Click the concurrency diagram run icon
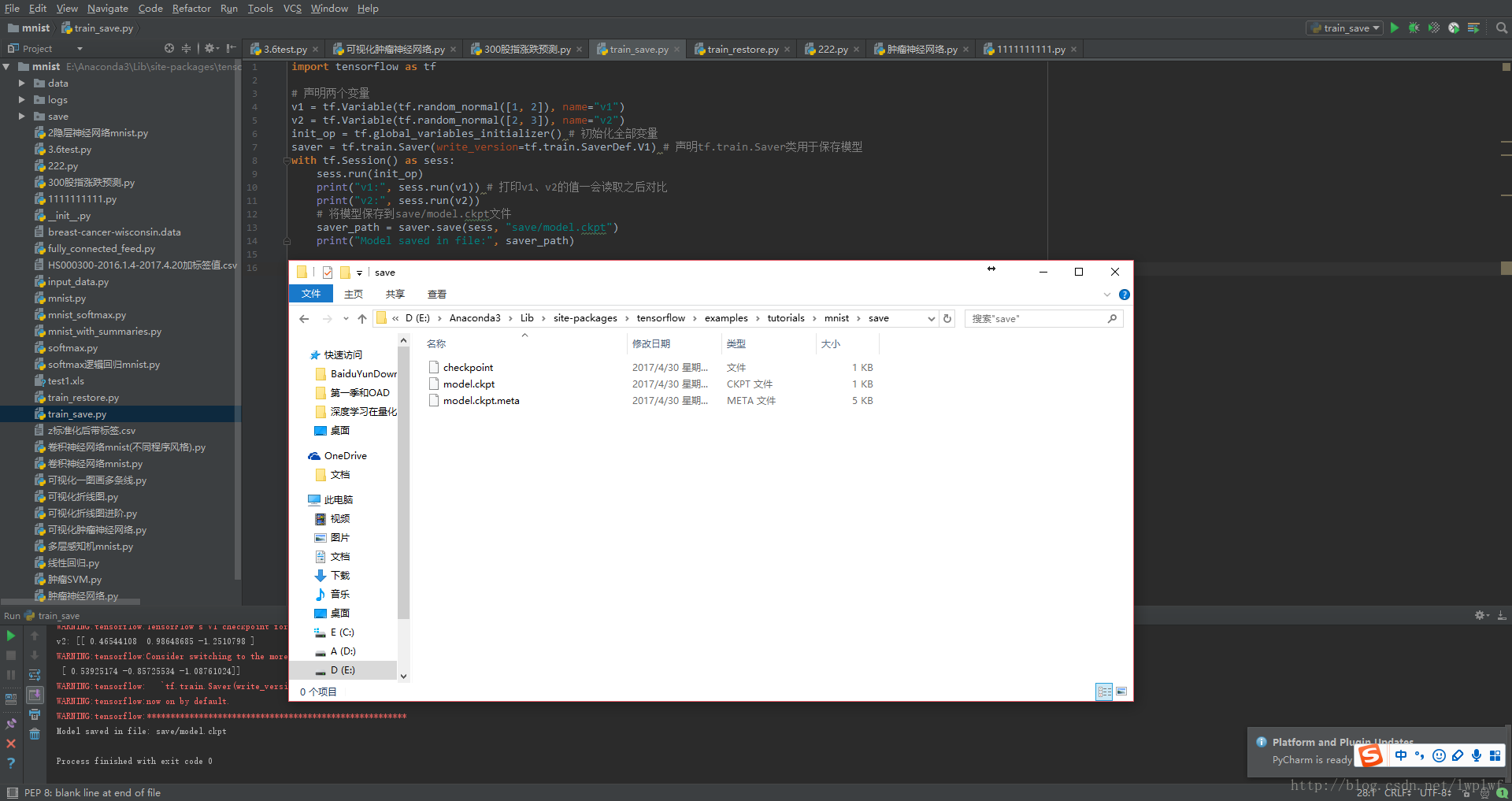Image resolution: width=1512 pixels, height=801 pixels. (1473, 28)
